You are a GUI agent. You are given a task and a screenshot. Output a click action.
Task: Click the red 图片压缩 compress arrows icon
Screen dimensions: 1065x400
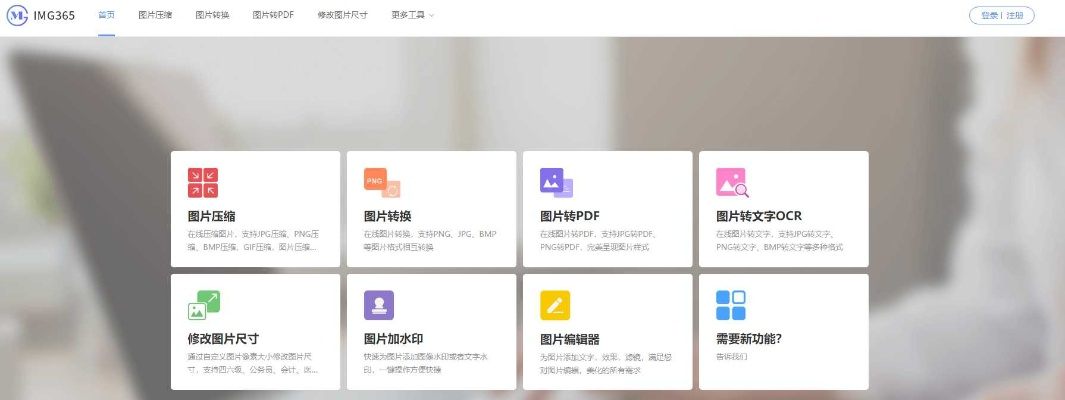[x=203, y=183]
